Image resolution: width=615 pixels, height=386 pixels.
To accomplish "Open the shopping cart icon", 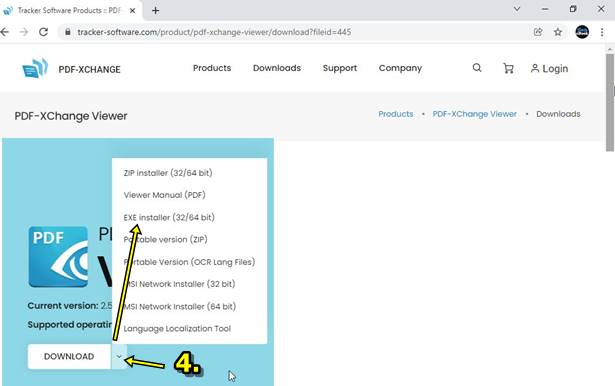I will pyautogui.click(x=508, y=68).
